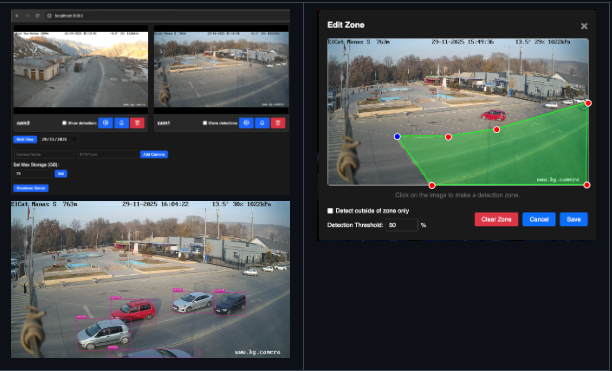Screen dimensions: 612x371
Task: Click the max storage value field
Action: [33, 174]
